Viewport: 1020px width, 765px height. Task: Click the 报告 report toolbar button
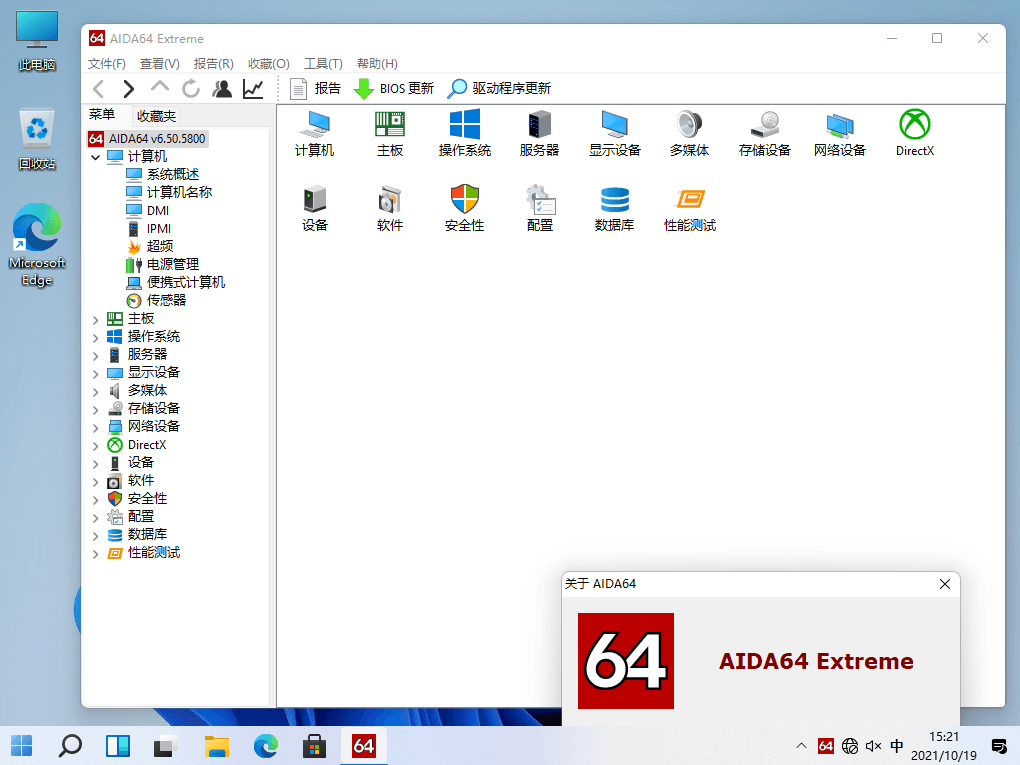tap(315, 88)
